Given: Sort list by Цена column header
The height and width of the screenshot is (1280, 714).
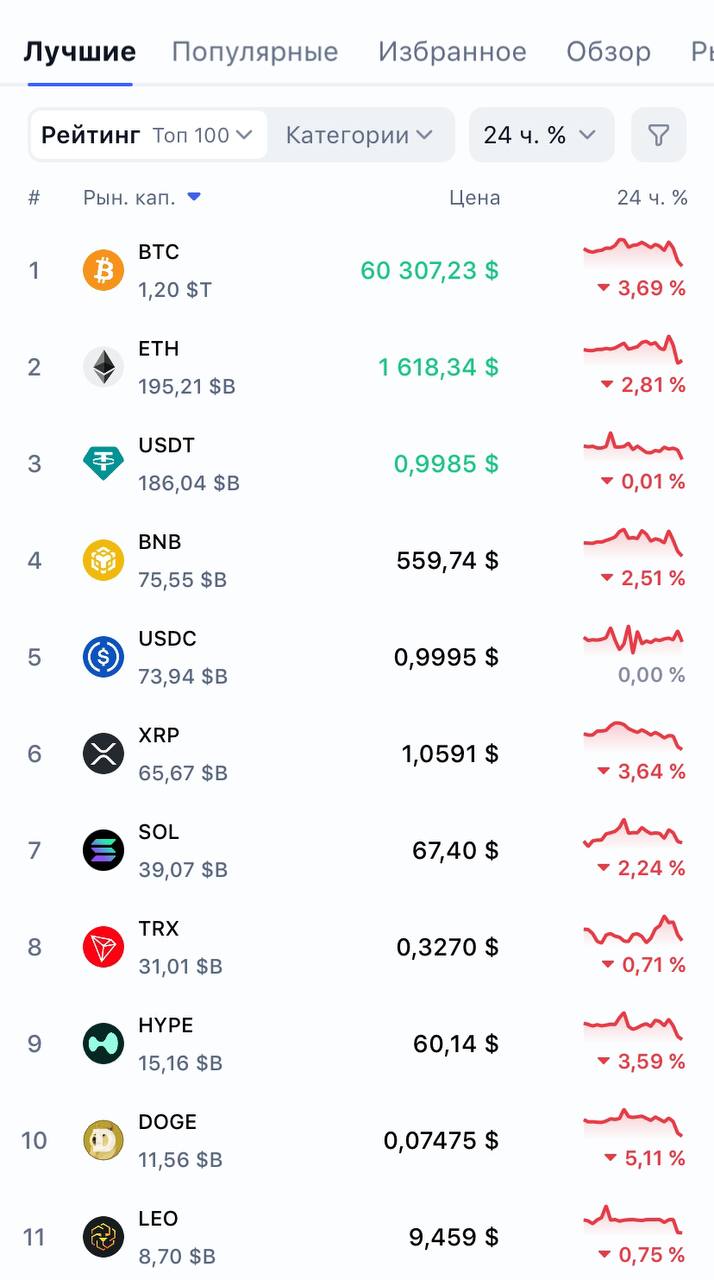Looking at the screenshot, I should (474, 198).
